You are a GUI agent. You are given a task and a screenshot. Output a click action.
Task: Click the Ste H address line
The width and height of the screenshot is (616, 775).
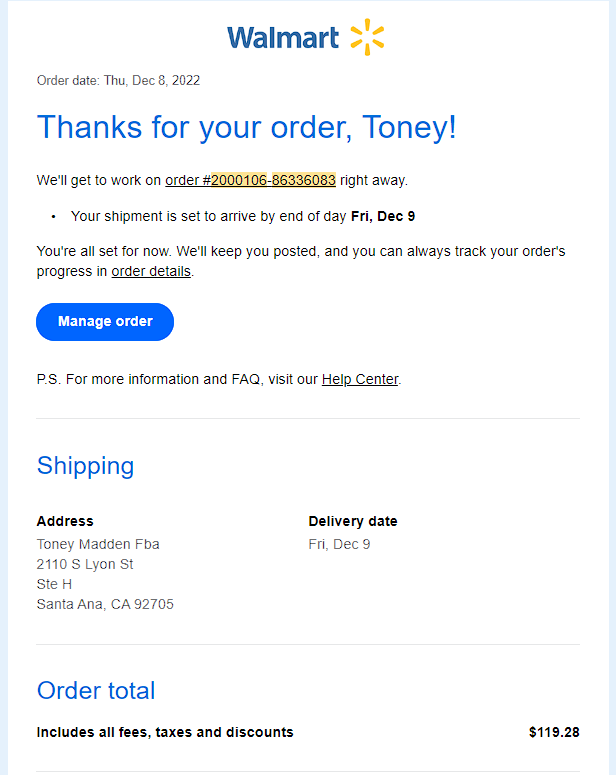(54, 584)
